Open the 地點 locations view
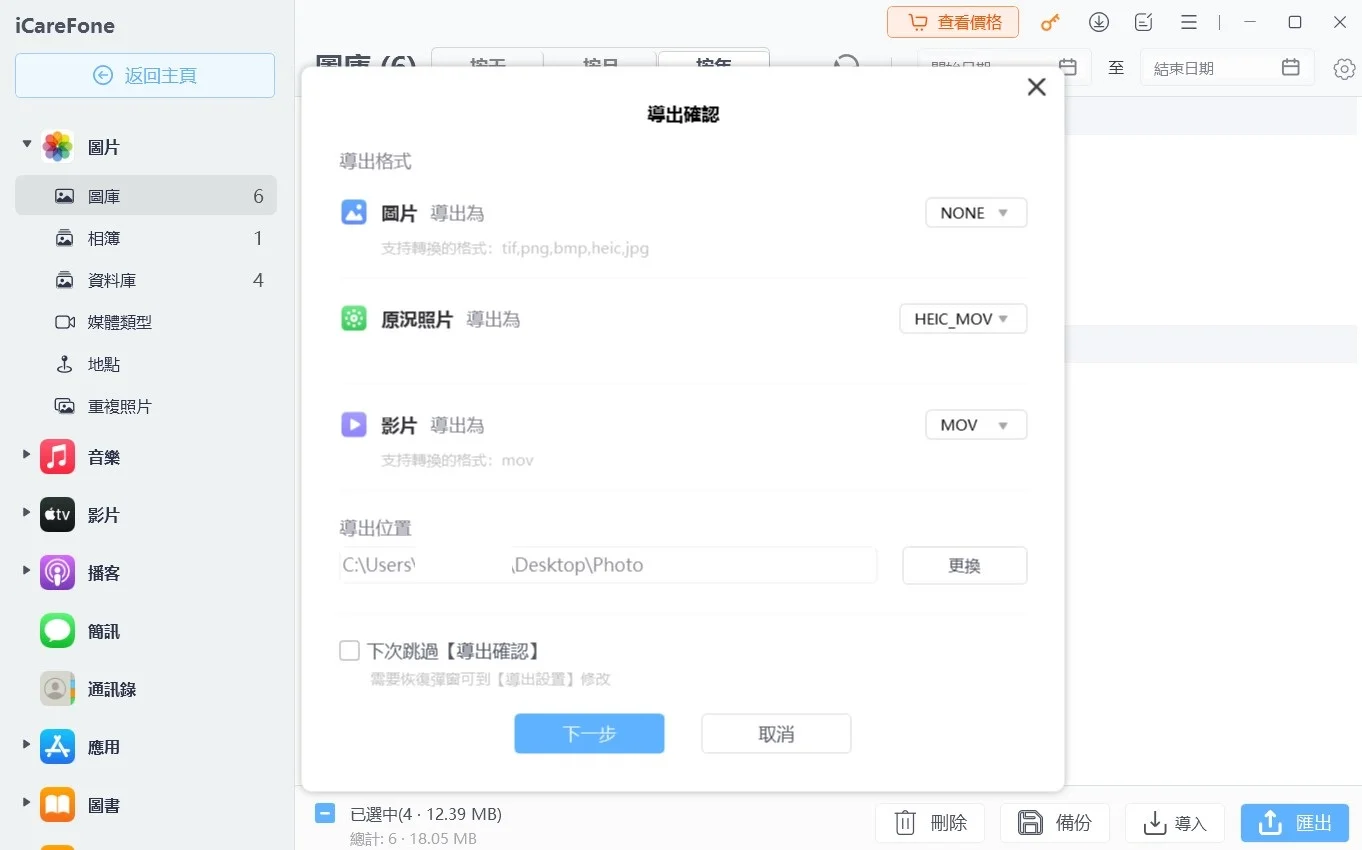 tap(103, 364)
